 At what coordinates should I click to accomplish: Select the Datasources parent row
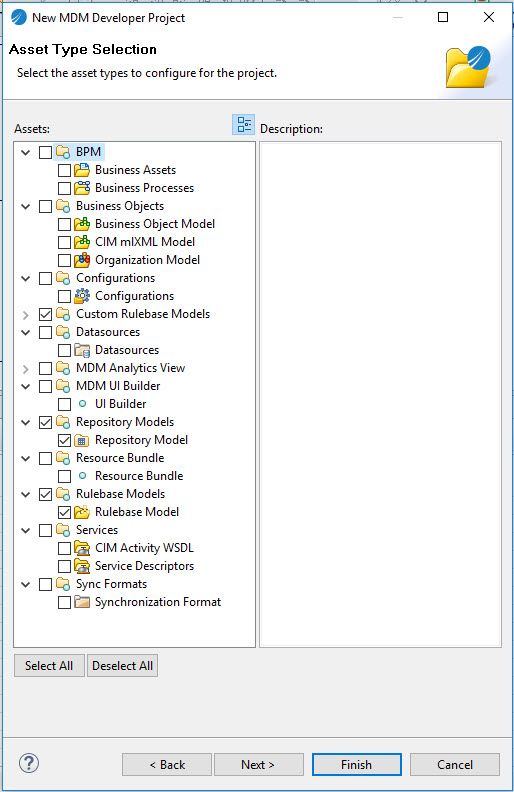[108, 332]
